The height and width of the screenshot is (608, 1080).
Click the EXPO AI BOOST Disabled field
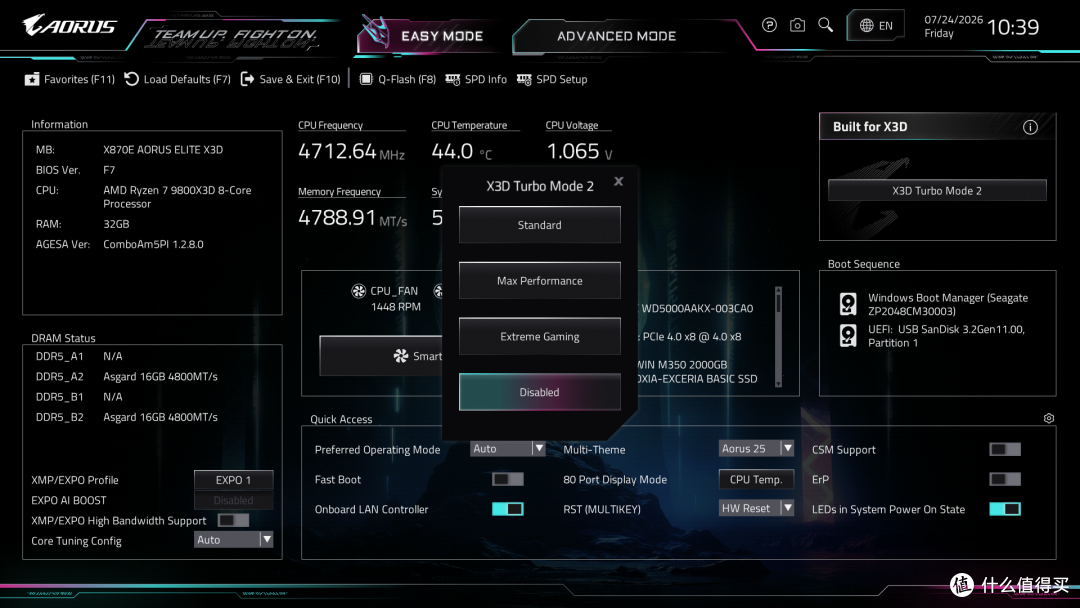(x=233, y=500)
